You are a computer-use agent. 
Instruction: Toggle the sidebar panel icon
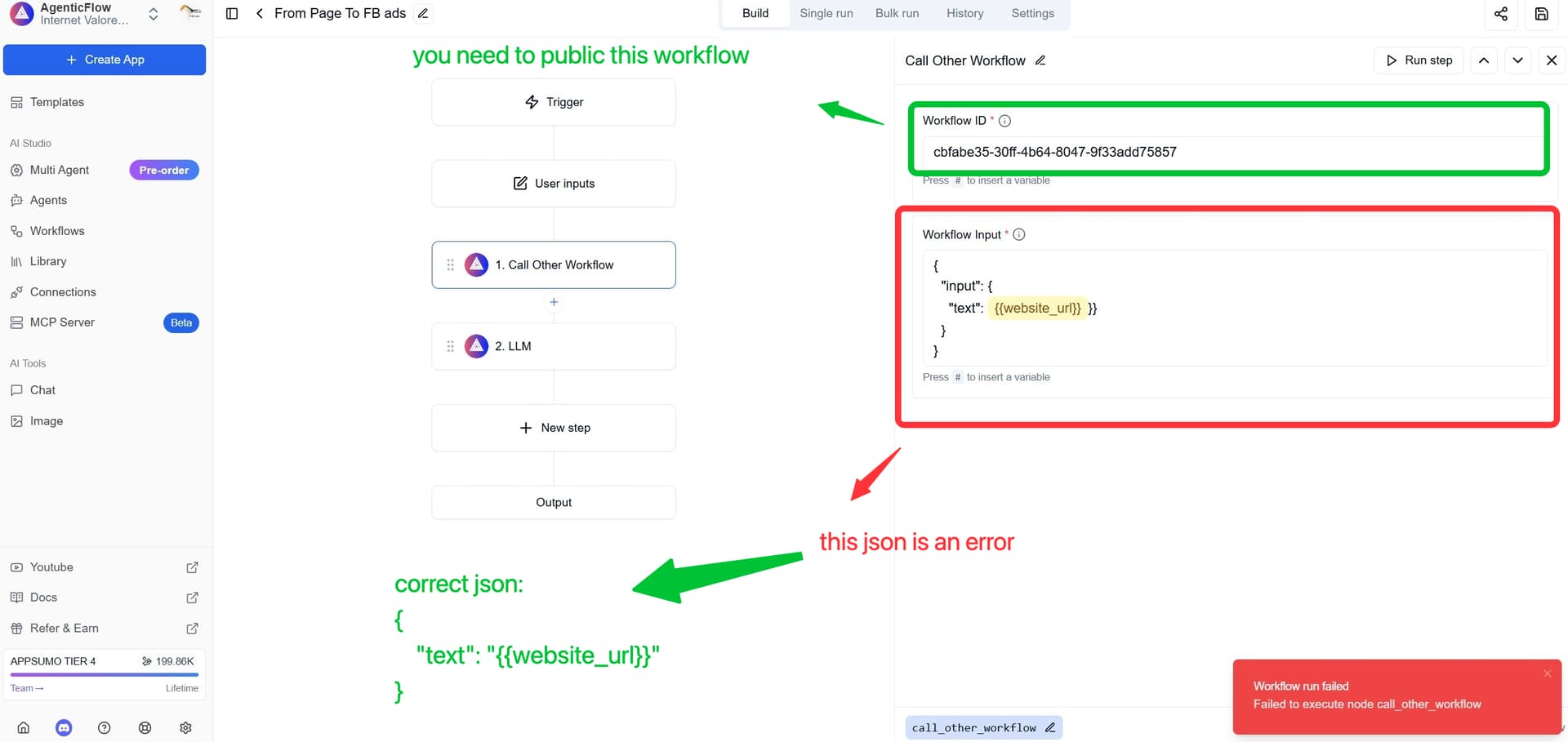[x=232, y=13]
